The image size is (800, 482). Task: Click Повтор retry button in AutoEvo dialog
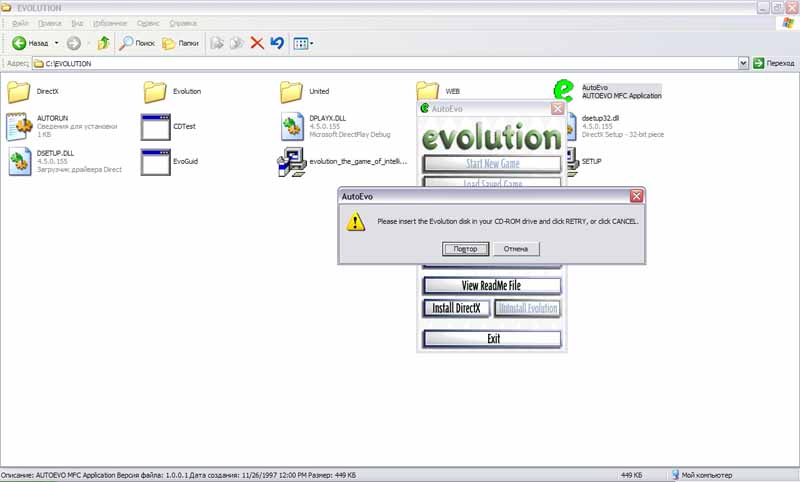[x=465, y=249]
